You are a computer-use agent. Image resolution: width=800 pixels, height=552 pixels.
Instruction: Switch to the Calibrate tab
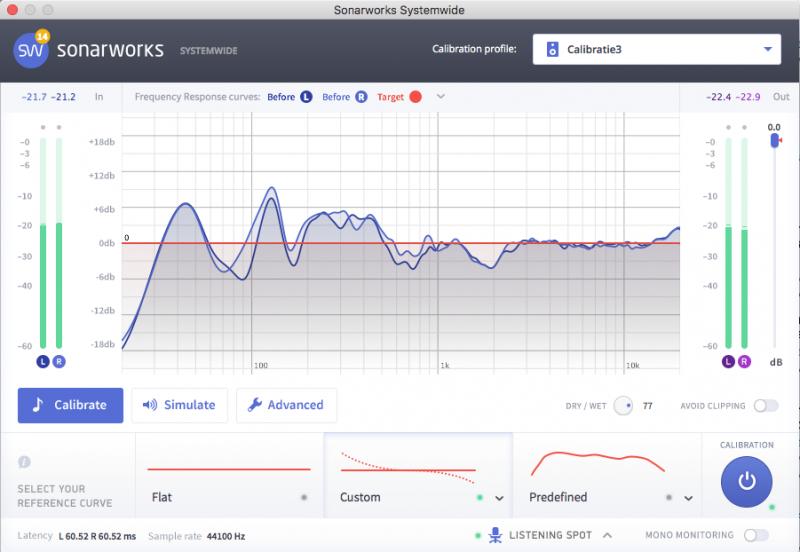[70, 406]
